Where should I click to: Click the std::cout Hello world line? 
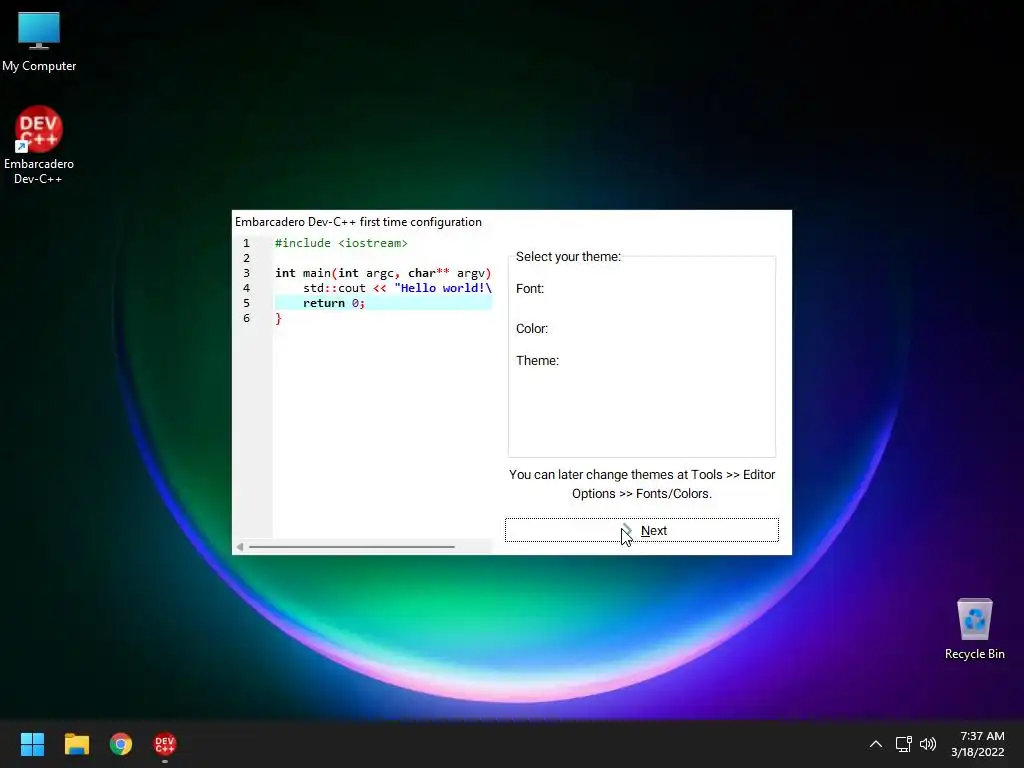(x=397, y=288)
